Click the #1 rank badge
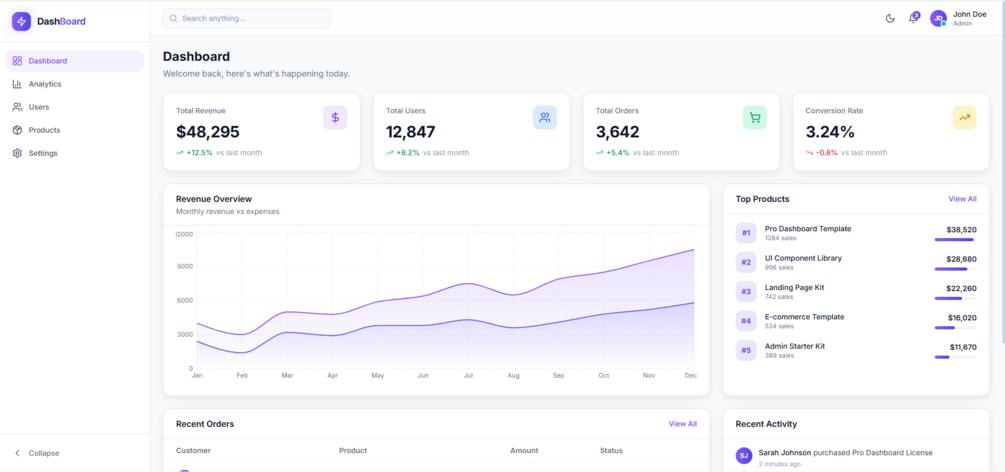This screenshot has height=472, width=1005. point(746,233)
